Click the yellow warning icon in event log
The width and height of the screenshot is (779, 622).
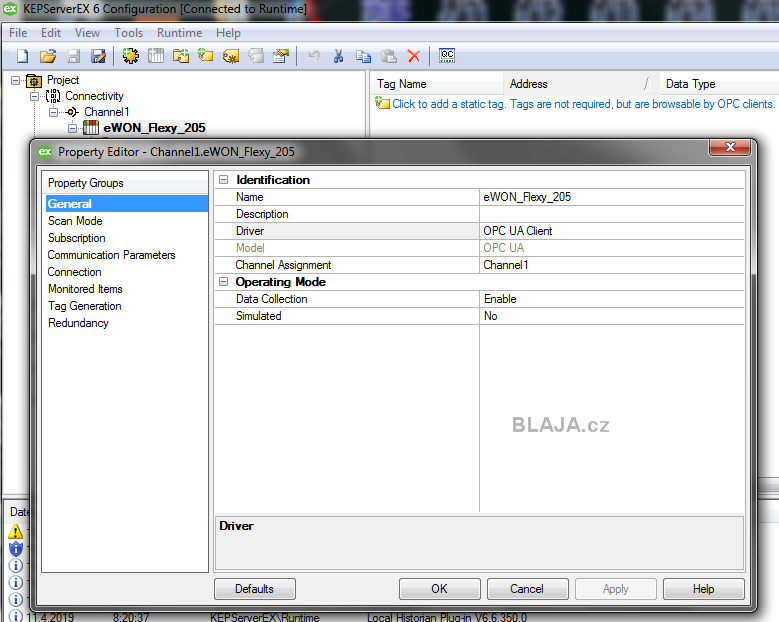click(16, 532)
